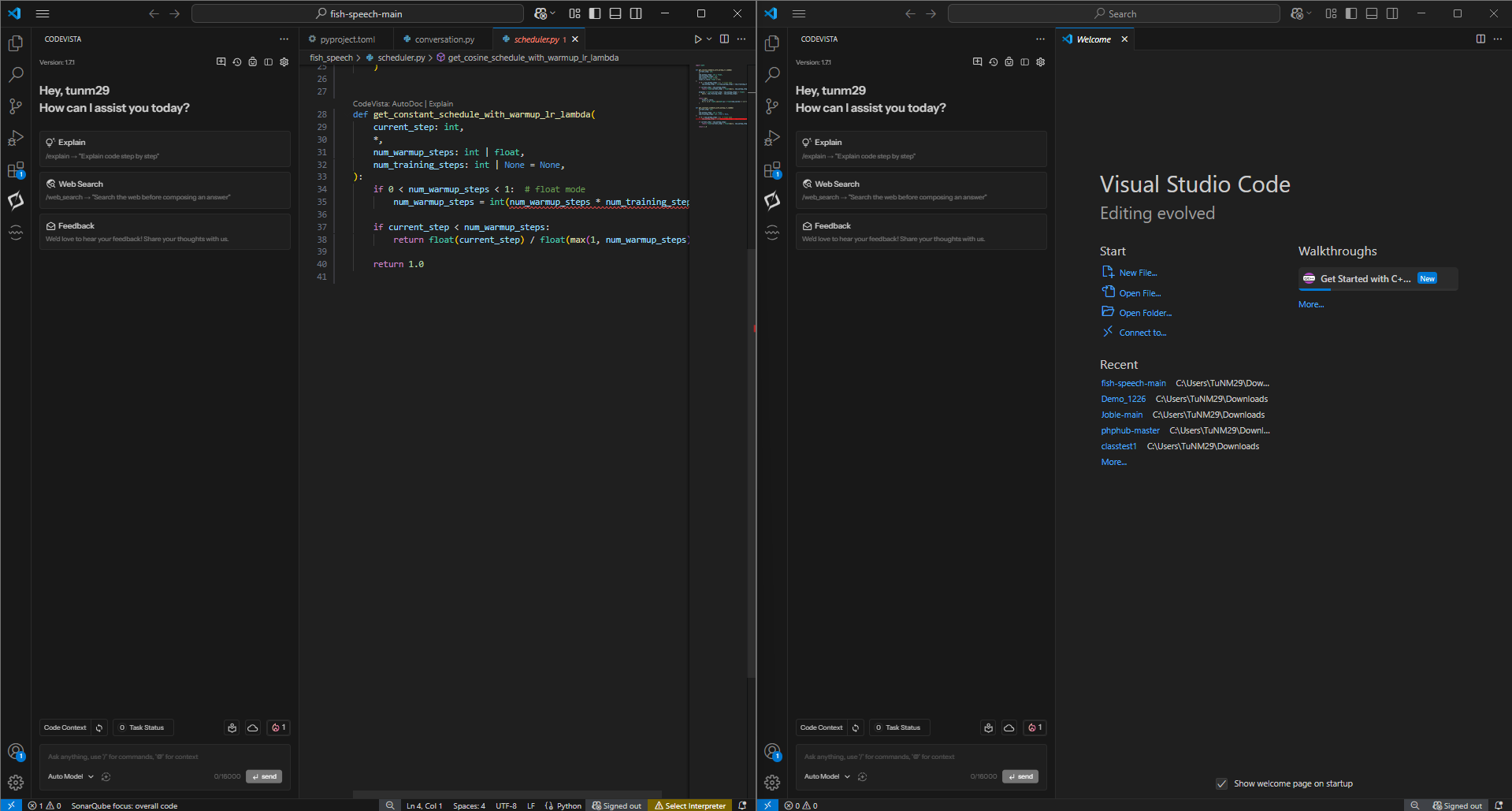1512x811 pixels.
Task: Open CodeVista settings gear in left panel
Action: click(284, 61)
